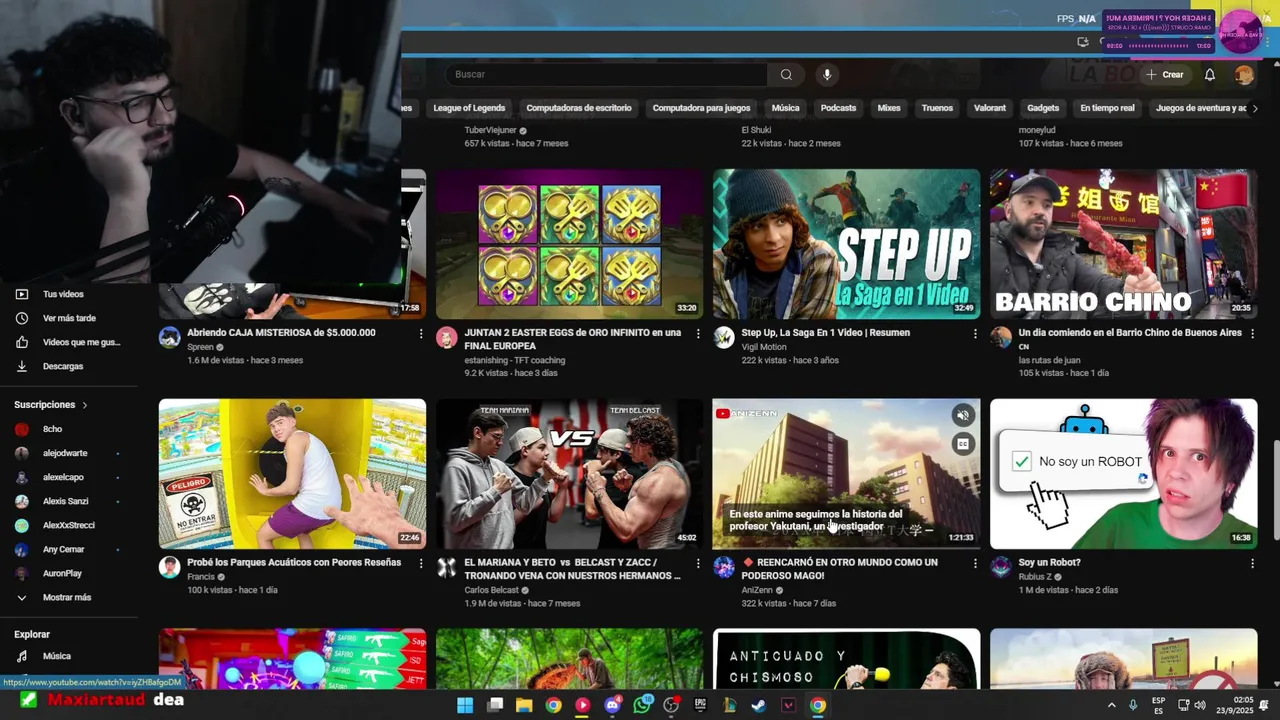Open AniZenn channel avatar

tap(724, 568)
